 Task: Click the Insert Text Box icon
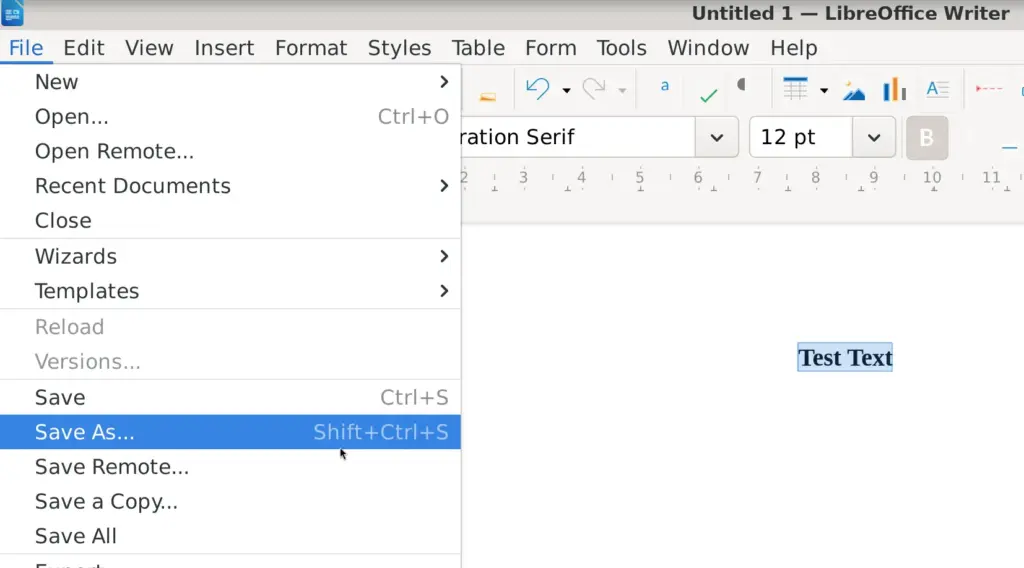tap(938, 89)
